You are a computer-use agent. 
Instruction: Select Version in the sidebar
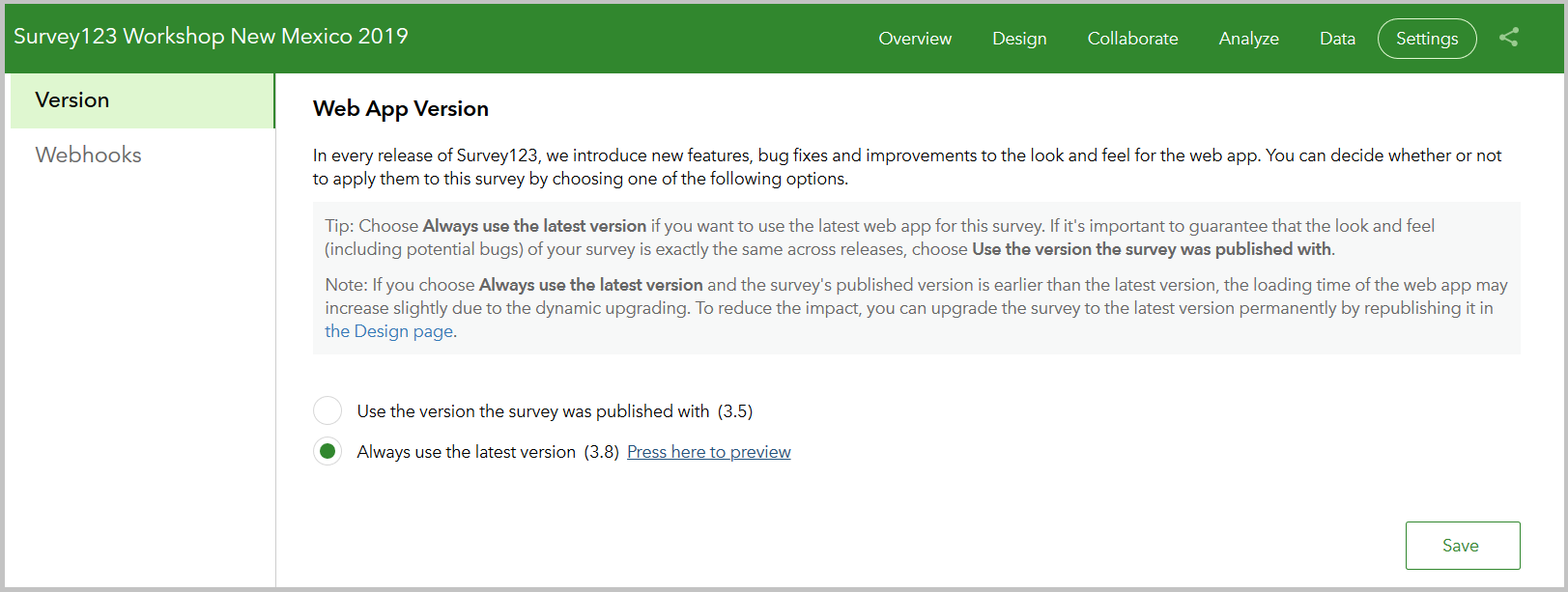[x=142, y=100]
